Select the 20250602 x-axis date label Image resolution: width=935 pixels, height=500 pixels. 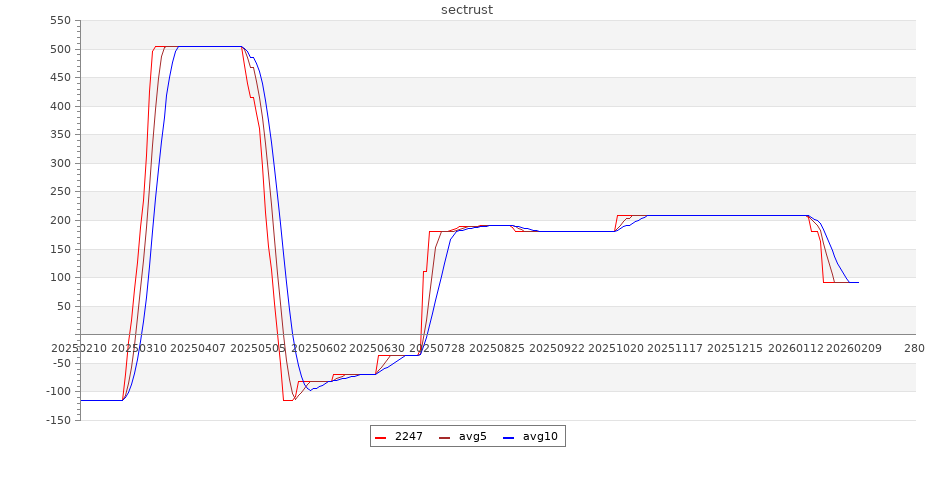tap(318, 348)
